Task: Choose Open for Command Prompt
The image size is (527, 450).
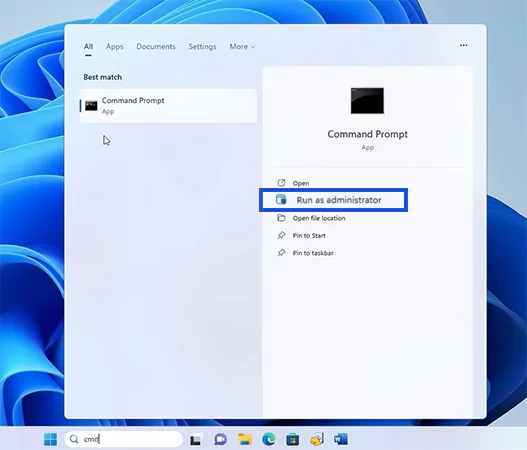Action: pyautogui.click(x=300, y=183)
